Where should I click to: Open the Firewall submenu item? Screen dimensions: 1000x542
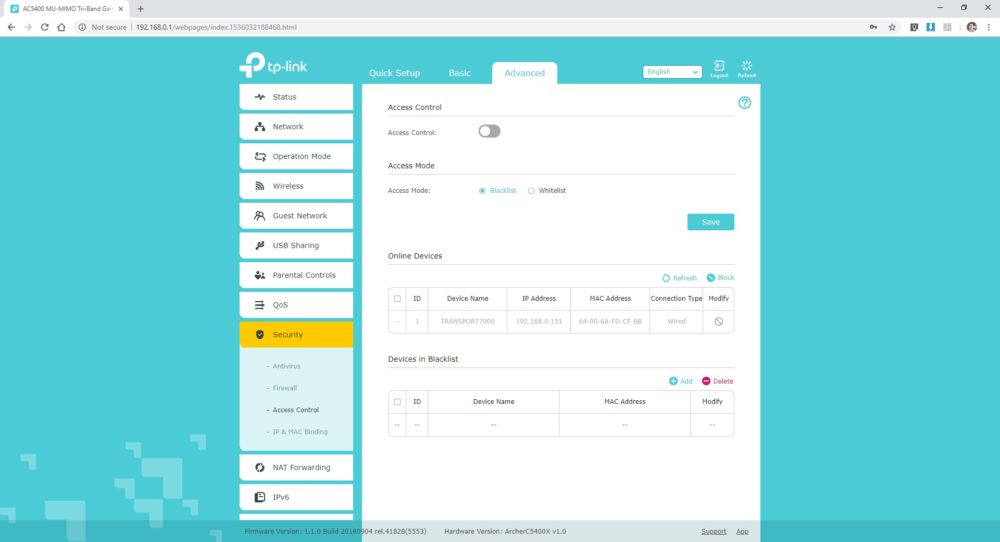(284, 388)
